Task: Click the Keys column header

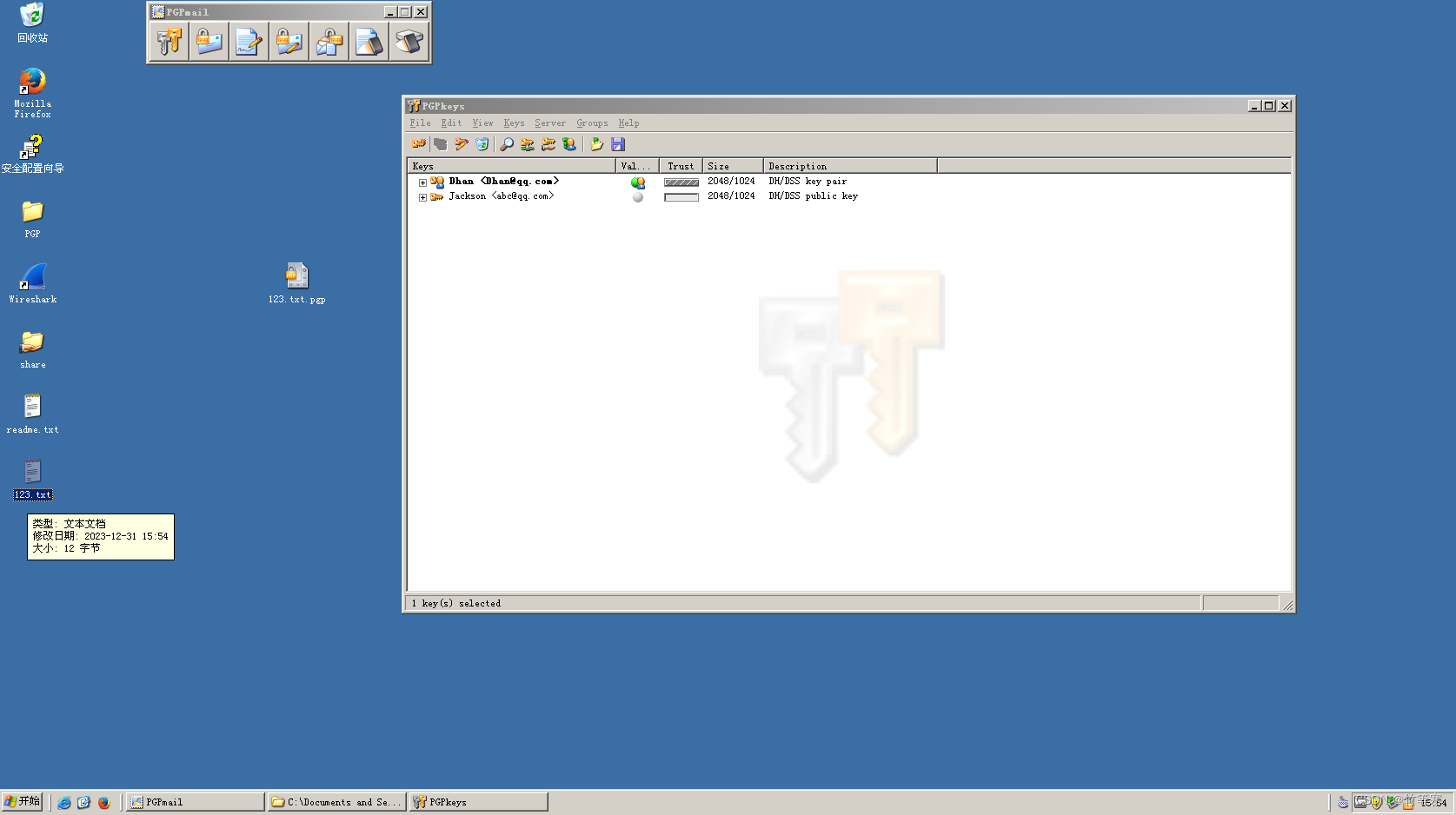Action: (511, 166)
